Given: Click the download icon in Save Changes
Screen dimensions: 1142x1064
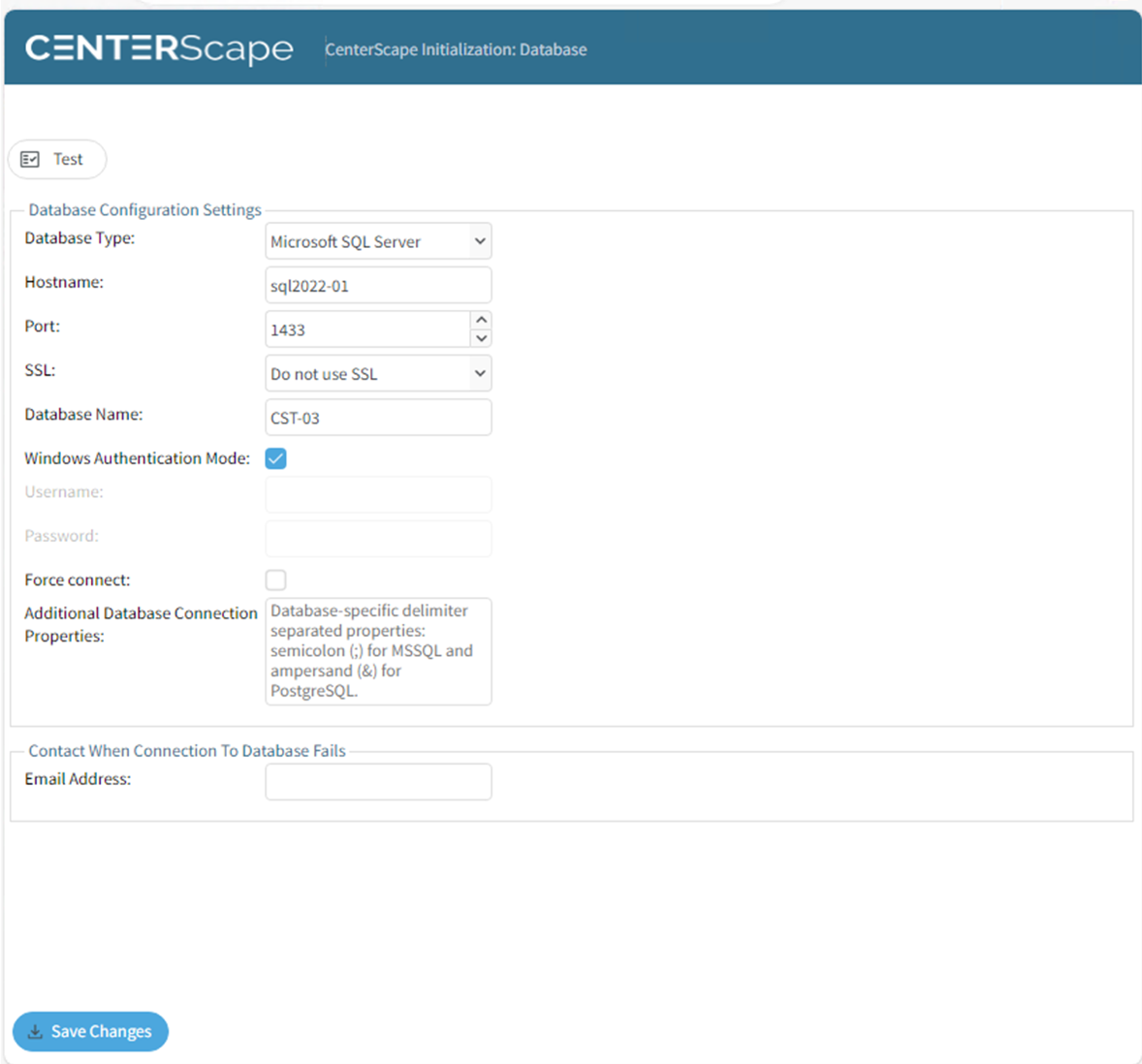Looking at the screenshot, I should click(35, 1031).
